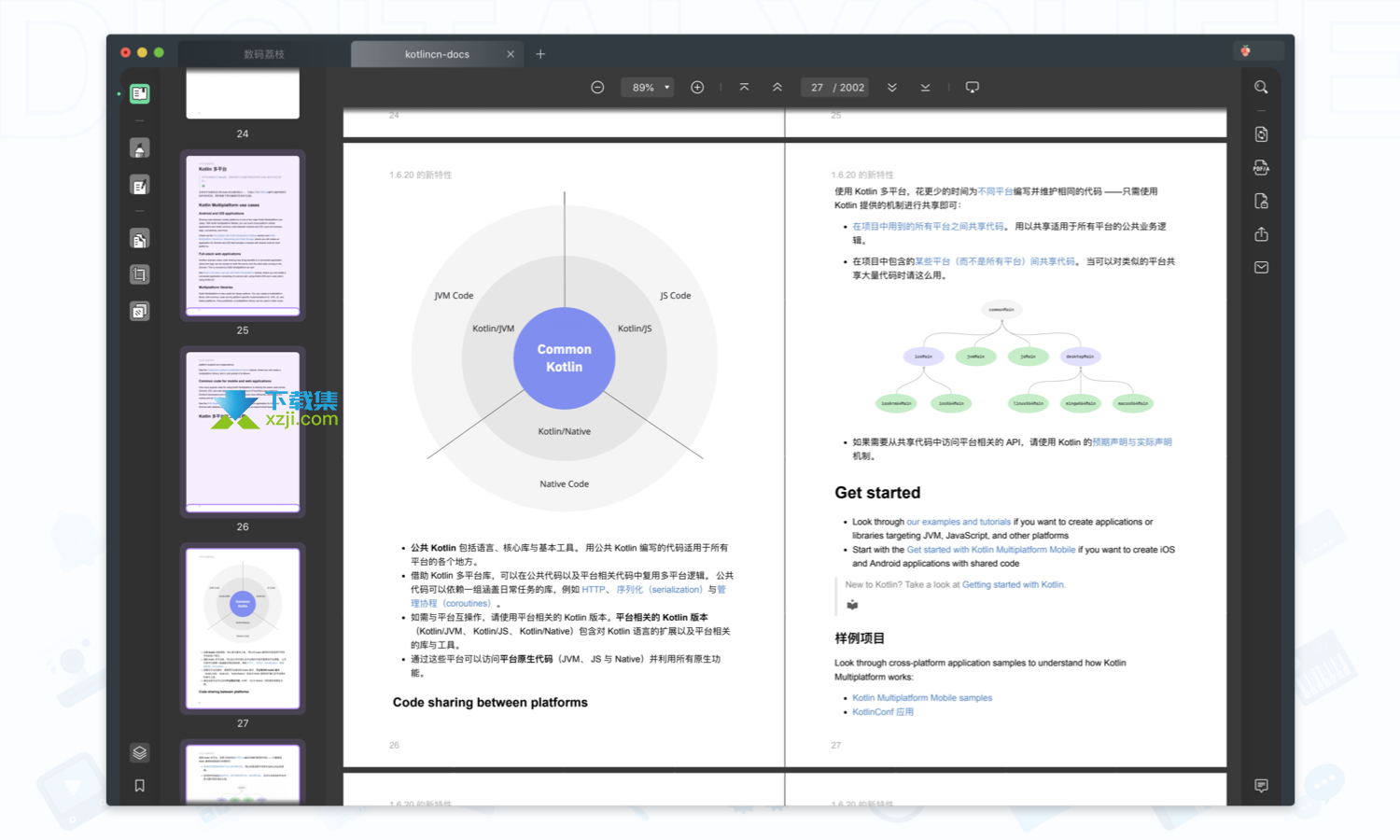The width and height of the screenshot is (1400, 840).
Task: Jump to the first page
Action: pyautogui.click(x=744, y=87)
